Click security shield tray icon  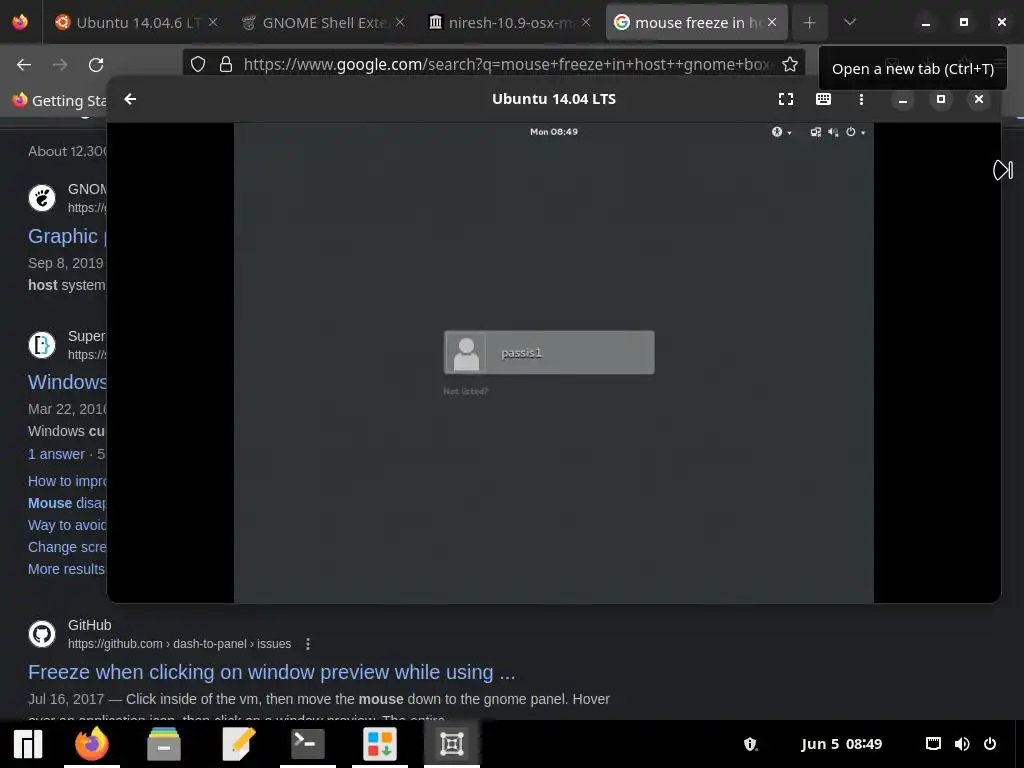coord(750,744)
